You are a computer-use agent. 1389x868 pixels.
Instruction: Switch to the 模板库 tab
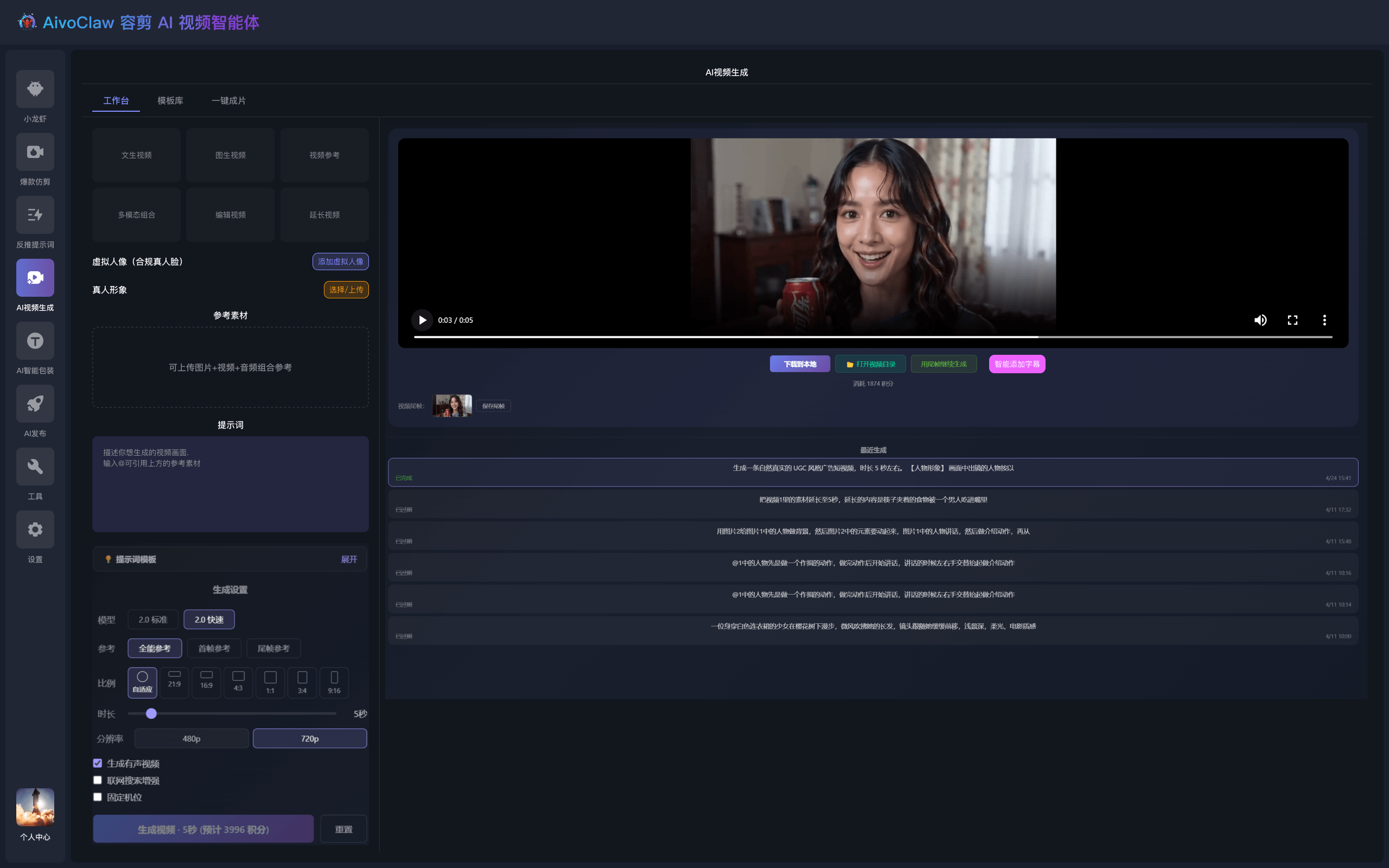(170, 100)
